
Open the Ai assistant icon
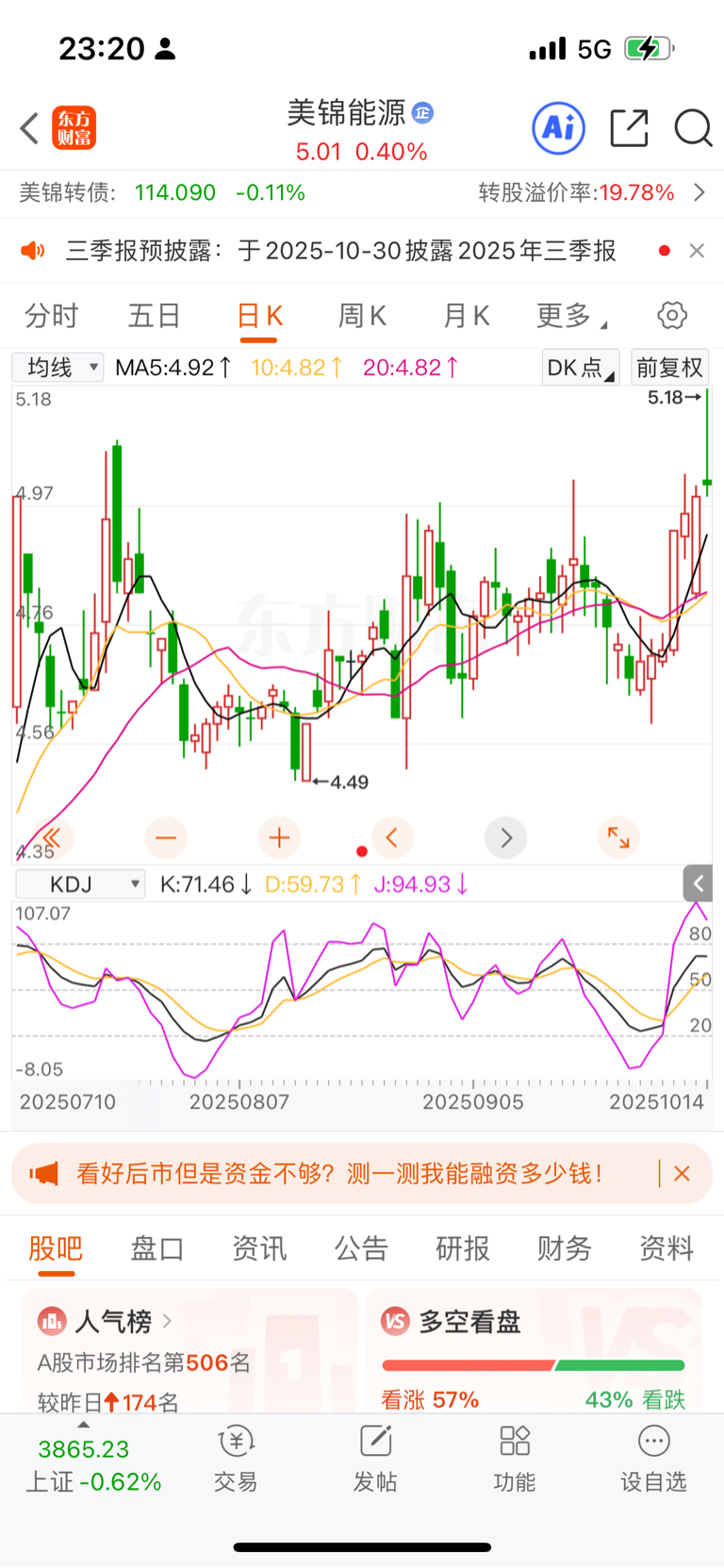pos(559,127)
